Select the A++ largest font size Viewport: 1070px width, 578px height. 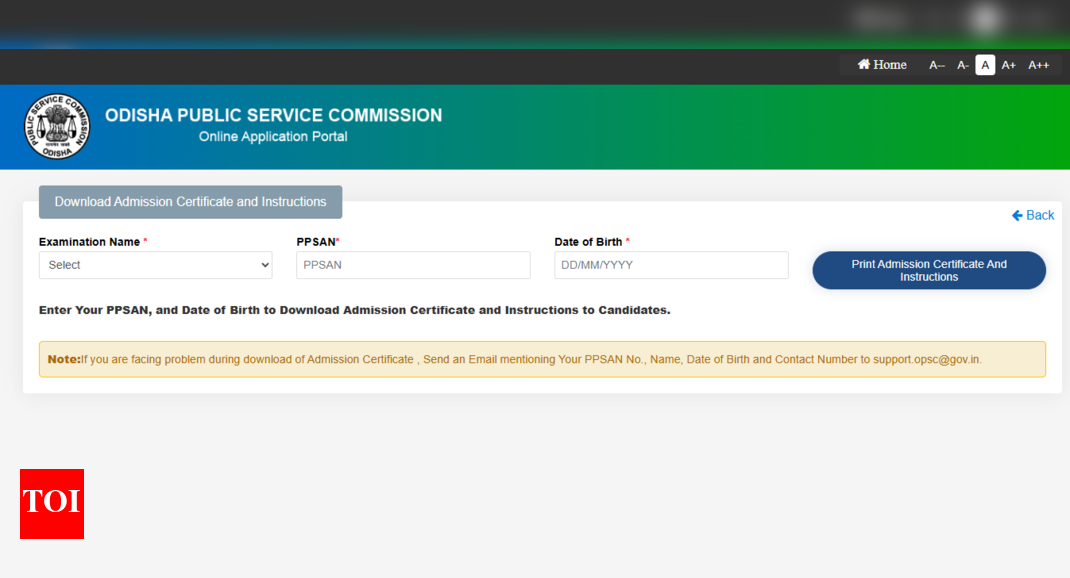(x=1039, y=65)
